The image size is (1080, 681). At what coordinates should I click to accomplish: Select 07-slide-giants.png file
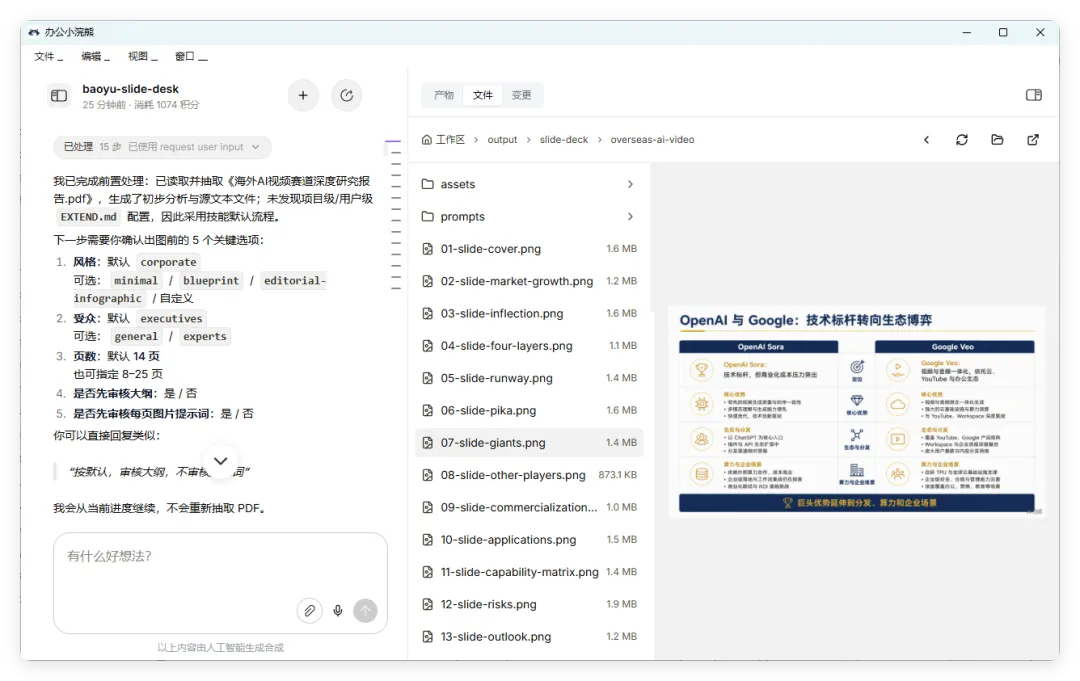529,443
